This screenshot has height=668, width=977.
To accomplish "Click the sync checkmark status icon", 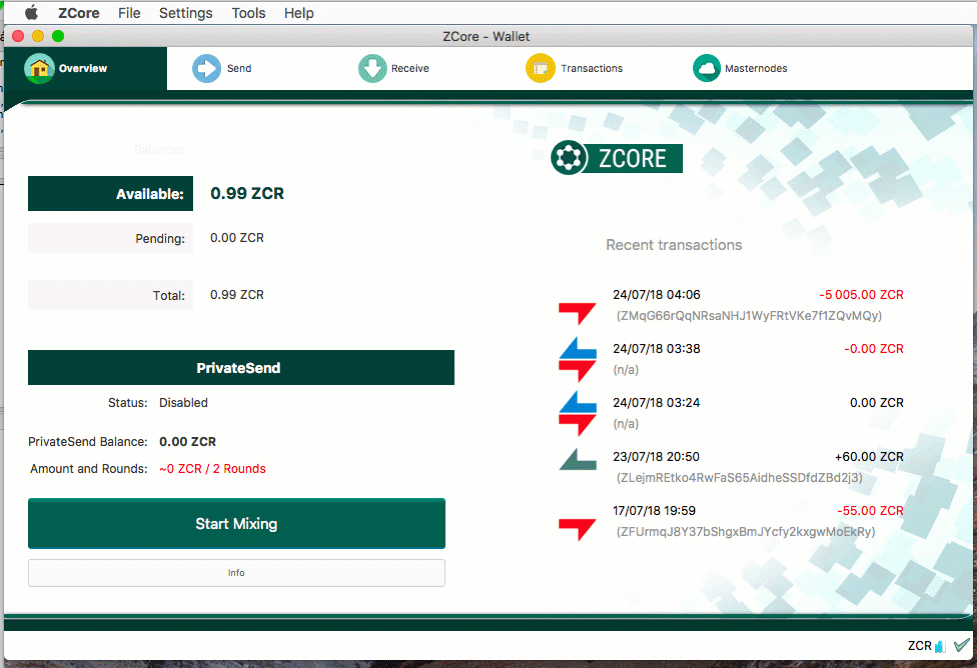I will point(961,645).
